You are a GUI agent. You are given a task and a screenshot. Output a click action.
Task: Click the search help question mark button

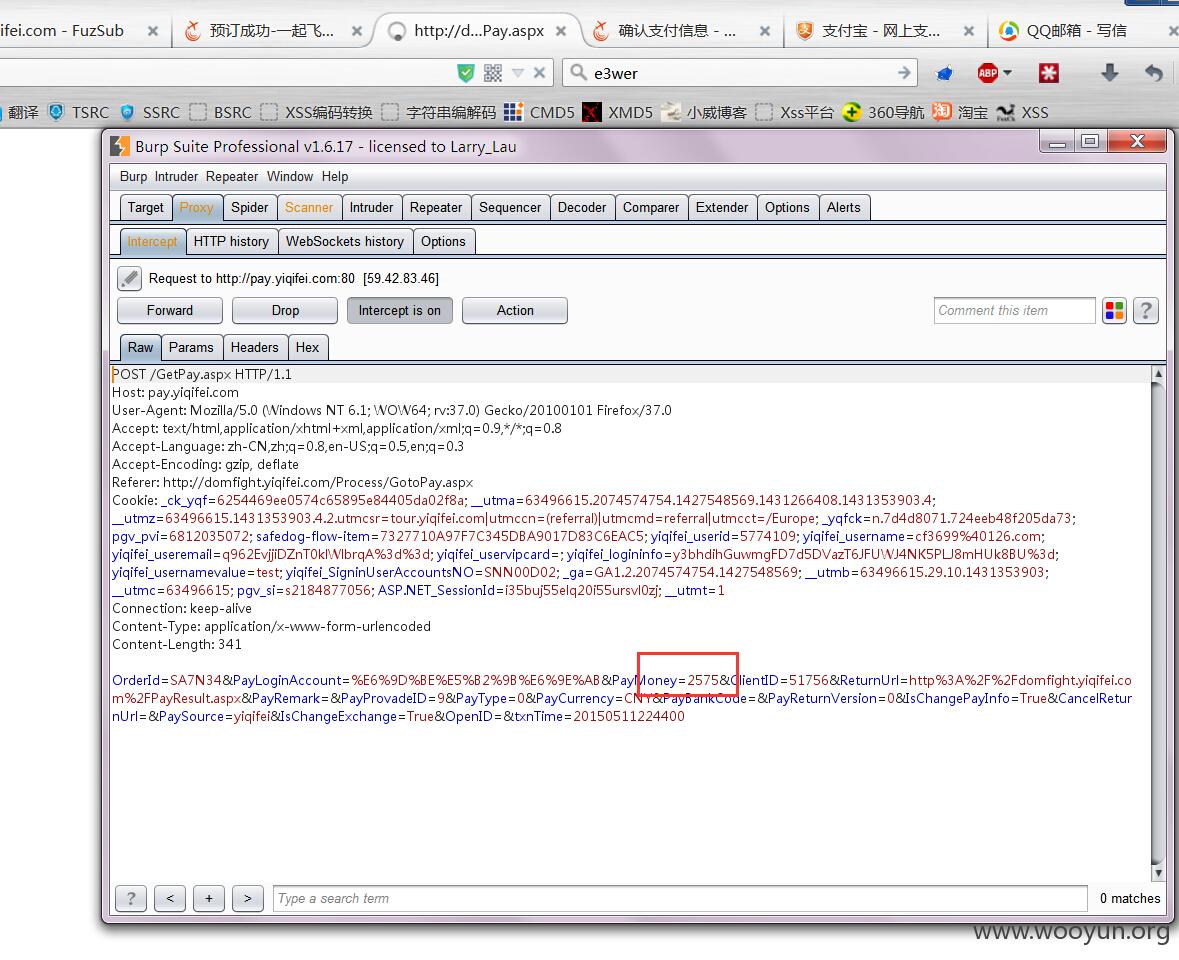pyautogui.click(x=131, y=898)
